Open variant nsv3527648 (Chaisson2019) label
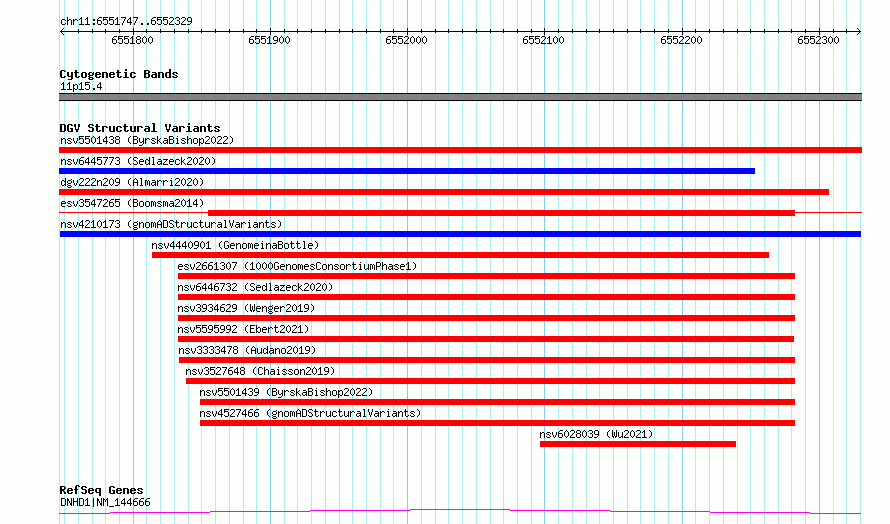Screen dimensions: 890x524 click(260, 371)
